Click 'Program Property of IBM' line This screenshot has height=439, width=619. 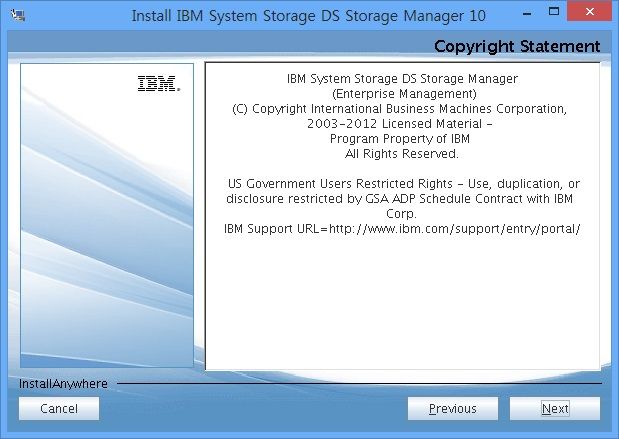coord(400,139)
